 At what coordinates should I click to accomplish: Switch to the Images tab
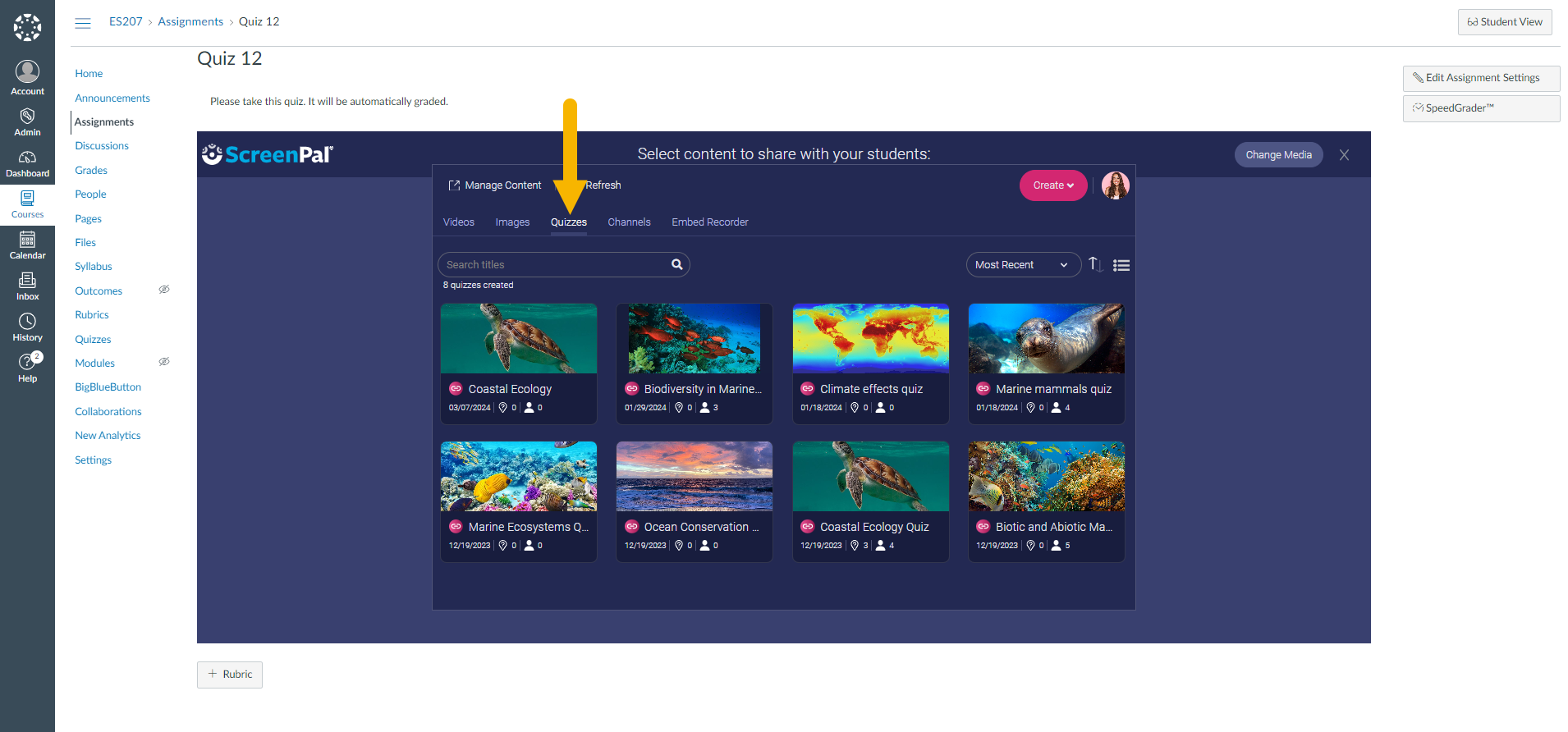(512, 222)
